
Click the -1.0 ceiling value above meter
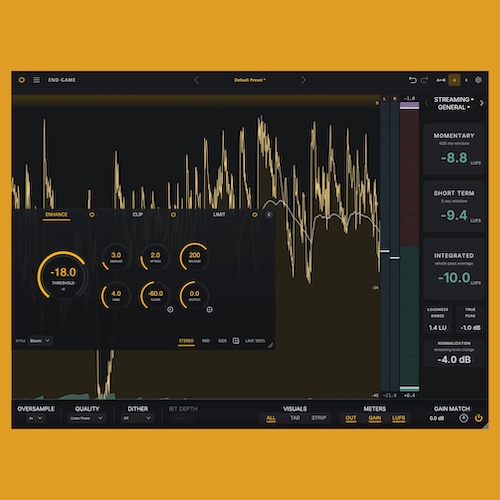click(x=409, y=99)
